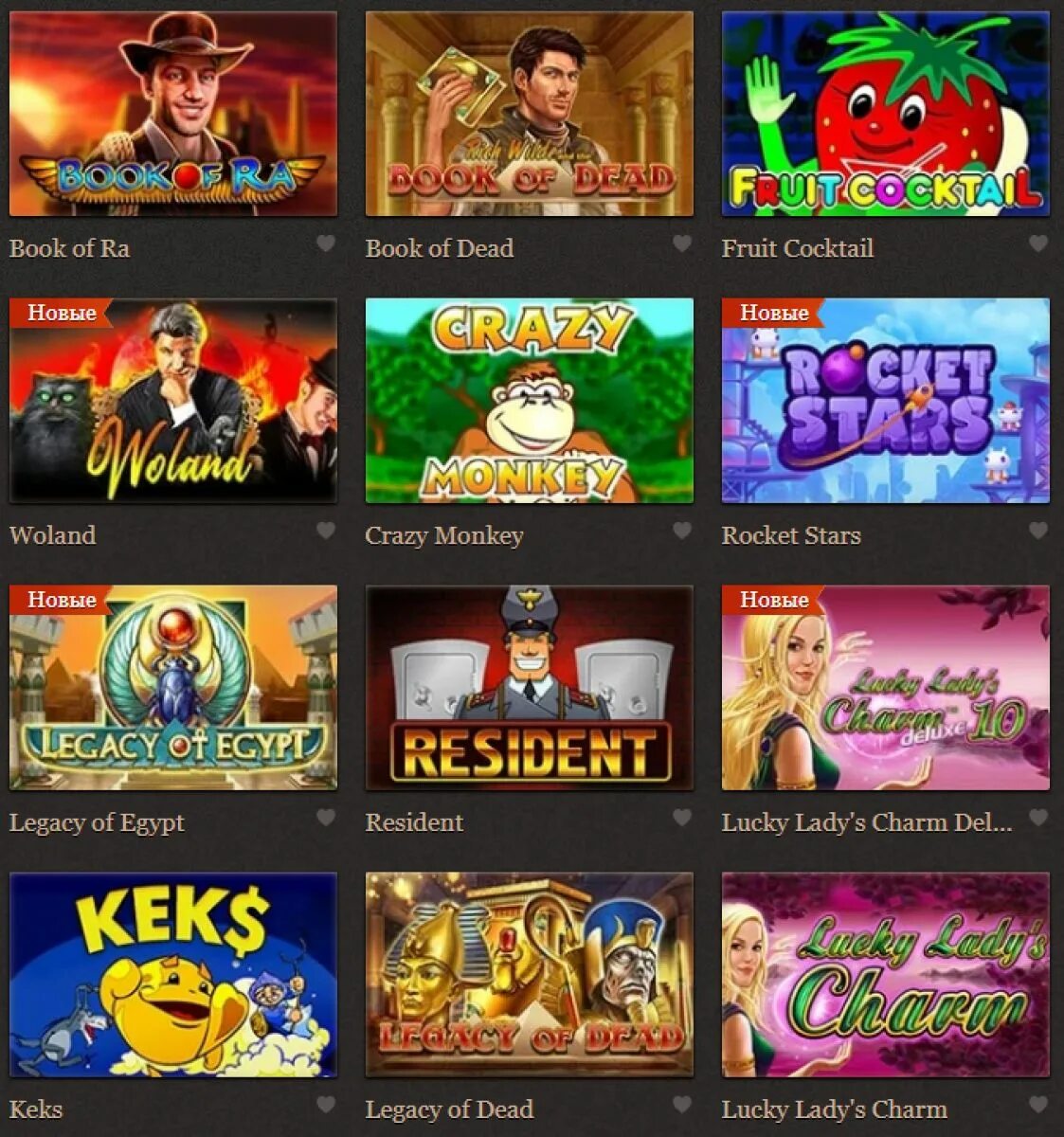
Task: Click the Новые badge on Woland
Action: [61, 313]
